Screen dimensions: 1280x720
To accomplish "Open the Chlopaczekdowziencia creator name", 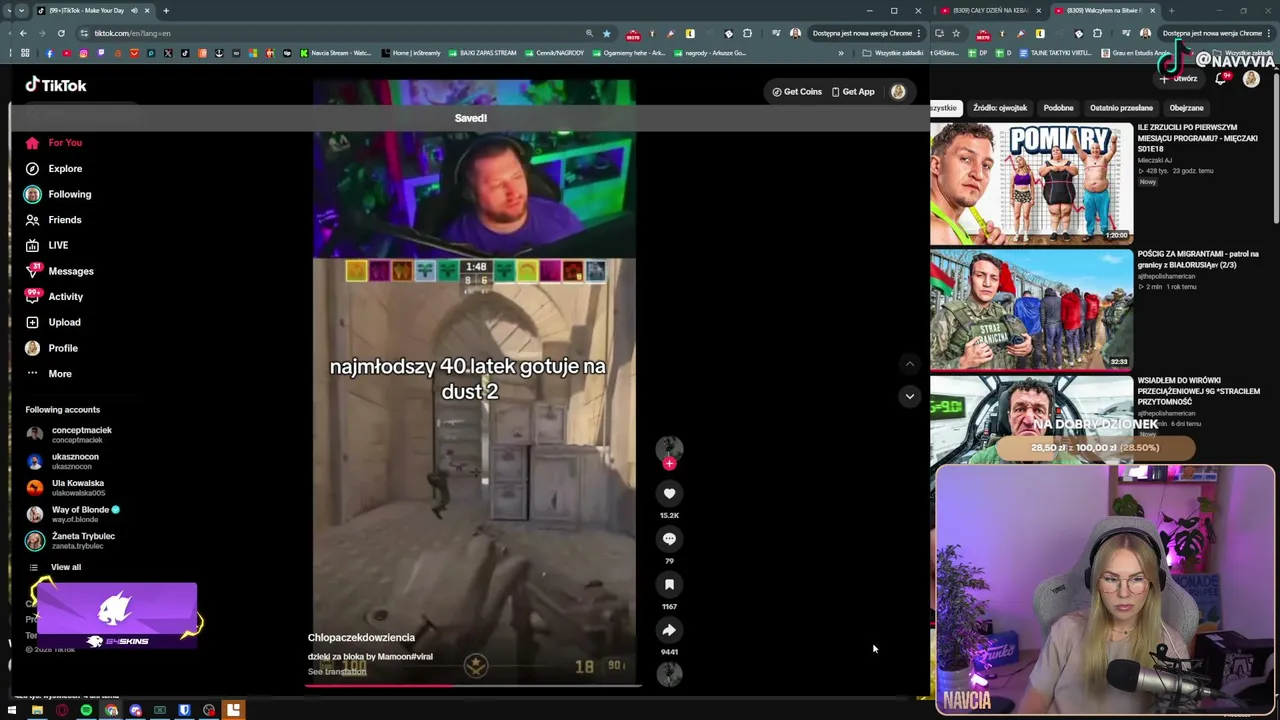I will [x=361, y=638].
